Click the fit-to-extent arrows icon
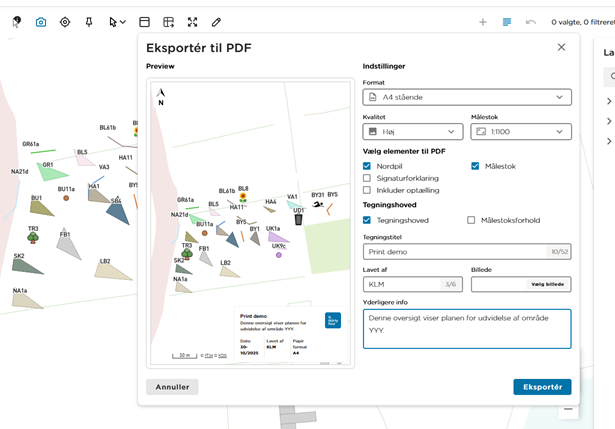The image size is (615, 429). (192, 22)
